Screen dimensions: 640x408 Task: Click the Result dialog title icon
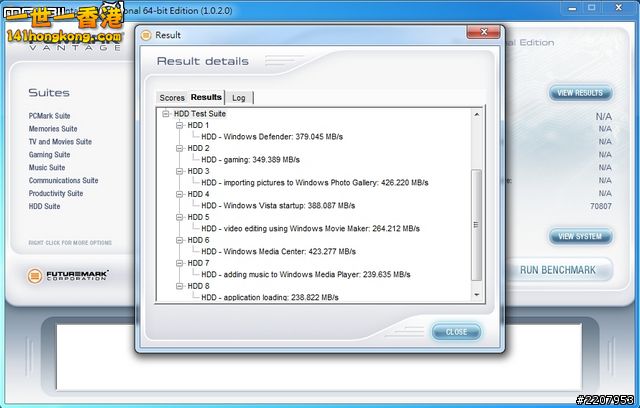[146, 35]
